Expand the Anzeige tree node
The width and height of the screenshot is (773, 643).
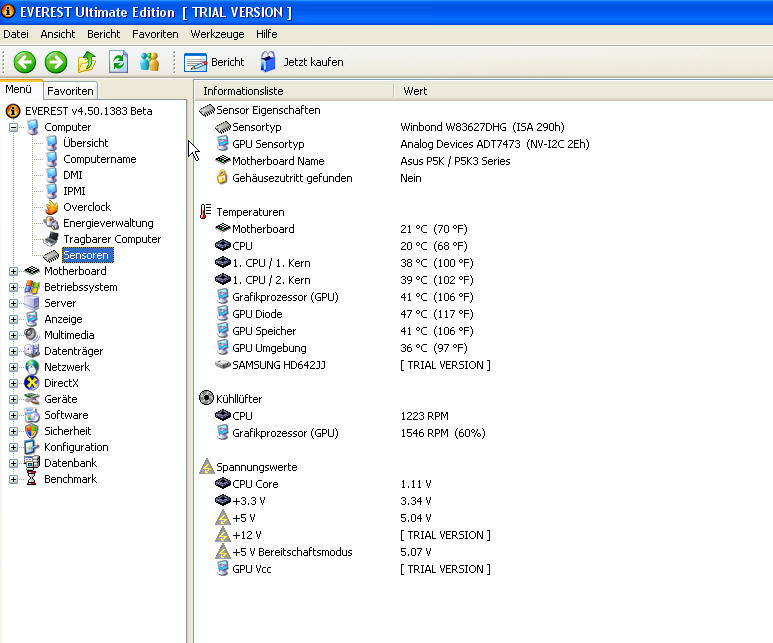(x=14, y=320)
